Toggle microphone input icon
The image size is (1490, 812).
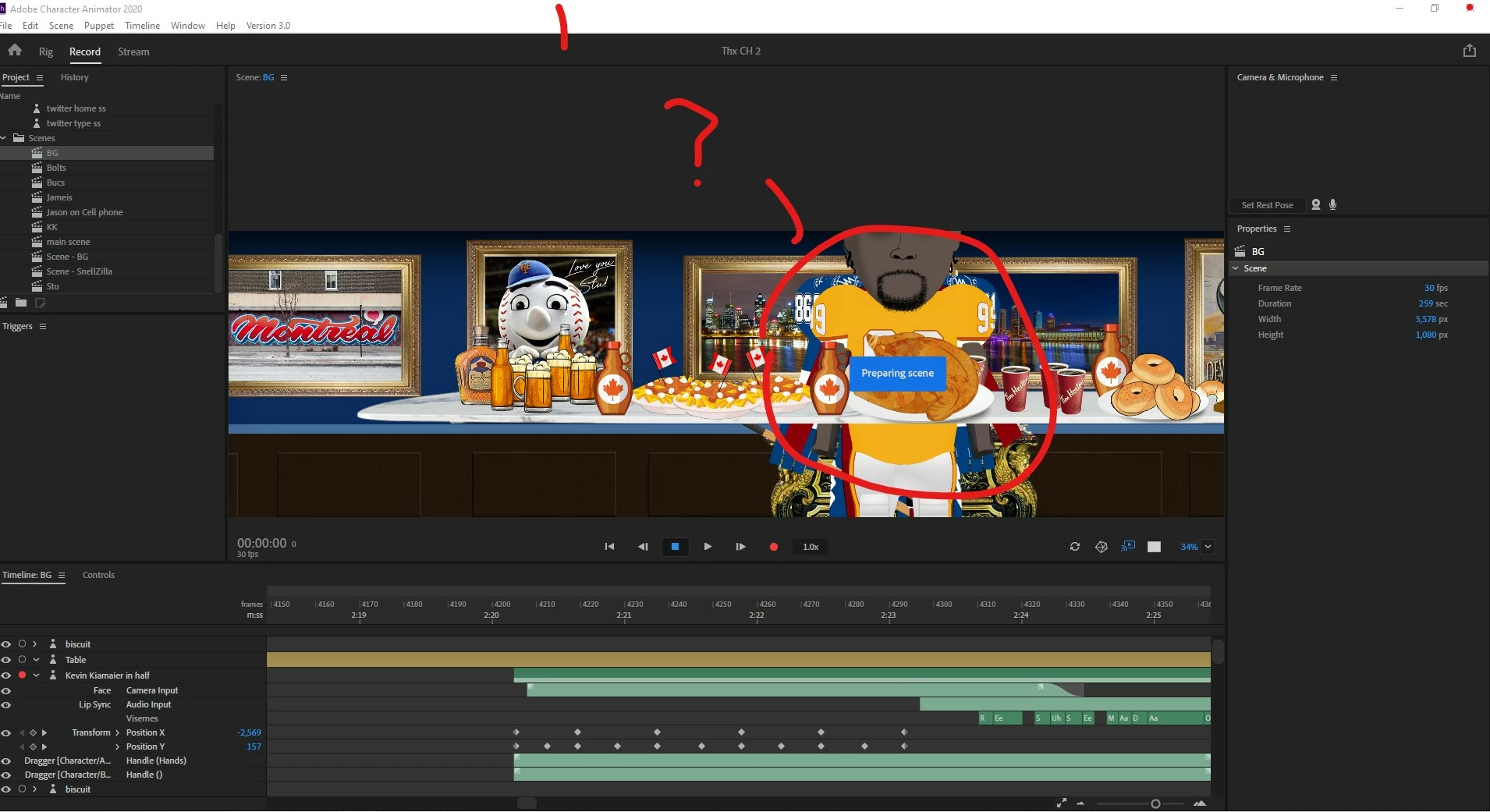(x=1333, y=204)
